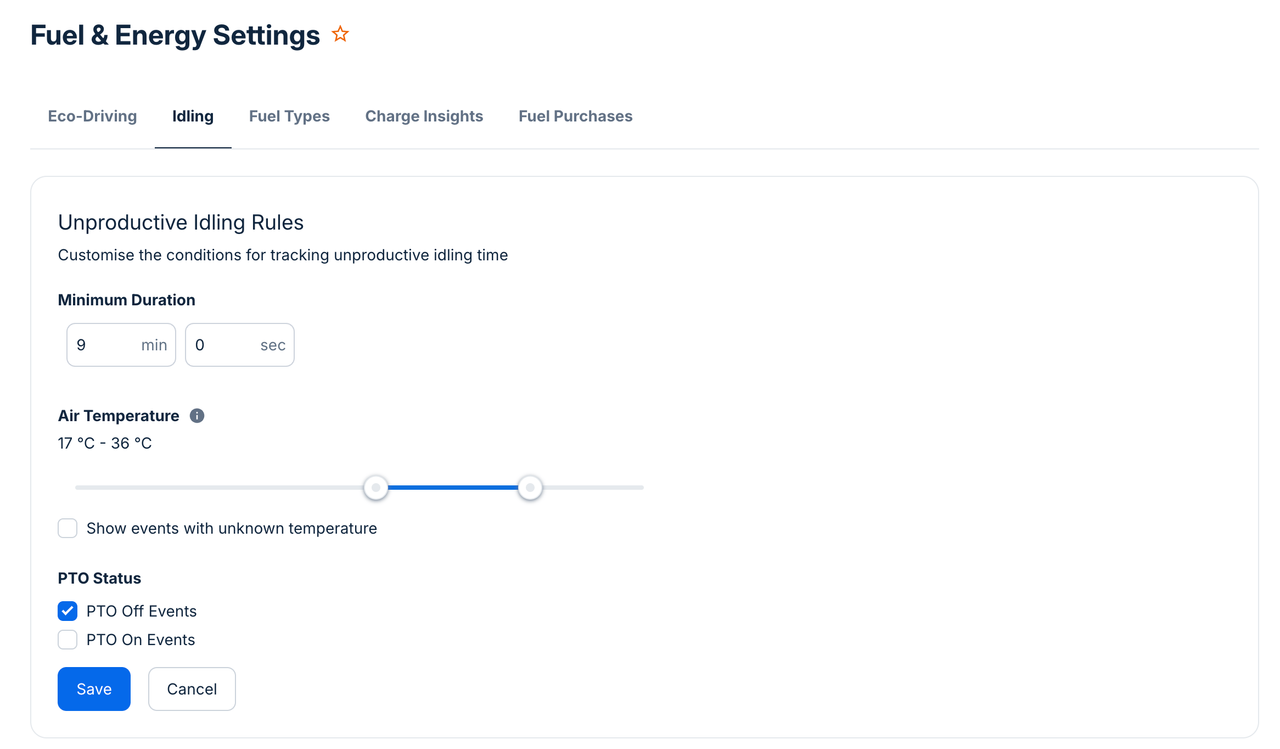Select the Idling tab
Image resolution: width=1280 pixels, height=749 pixels.
tap(192, 116)
